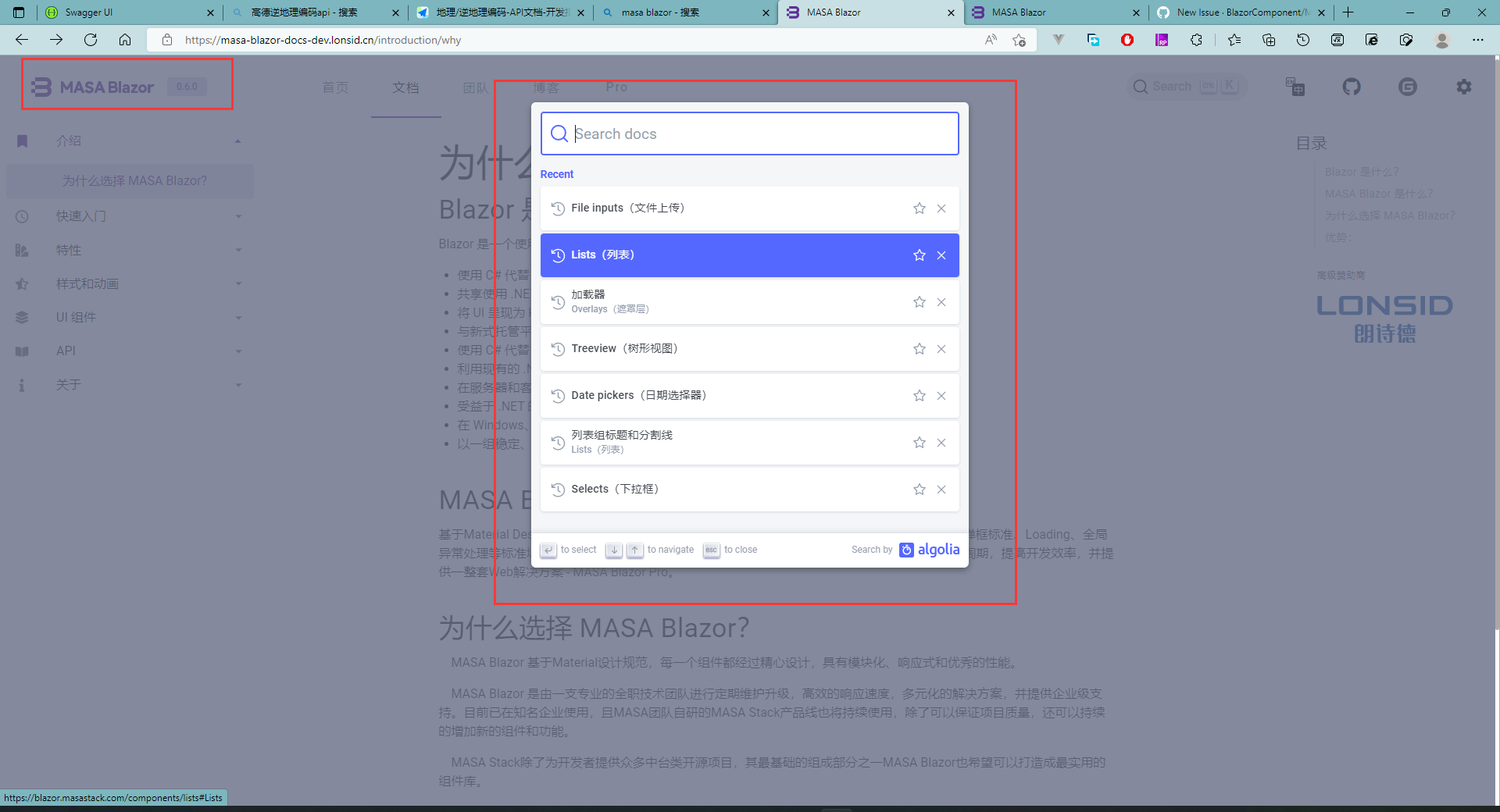The width and height of the screenshot is (1500, 812).
Task: Open Selects (下拉框) search result
Action: click(x=749, y=490)
